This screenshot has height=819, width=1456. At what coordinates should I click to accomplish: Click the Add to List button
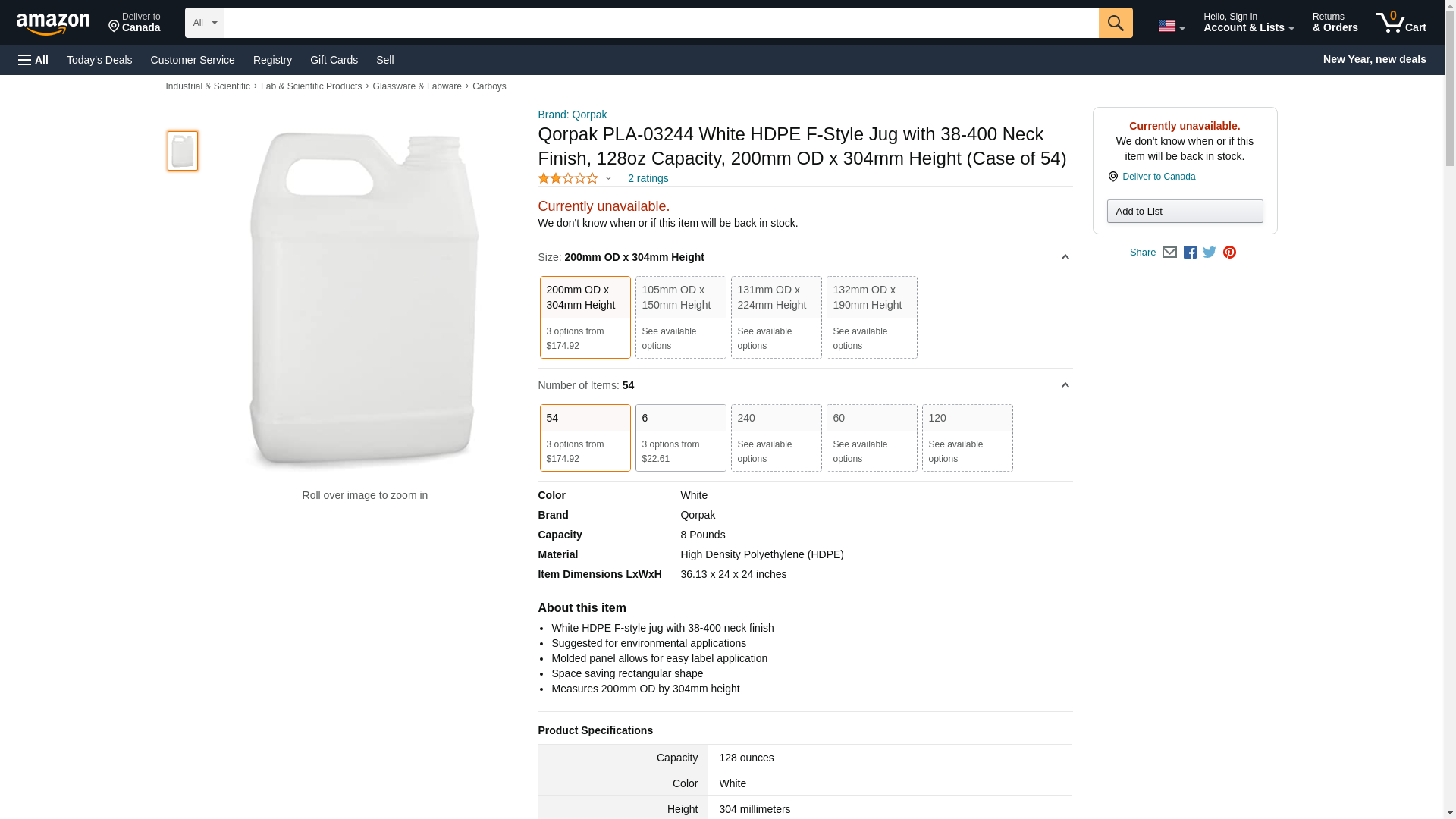(1185, 211)
